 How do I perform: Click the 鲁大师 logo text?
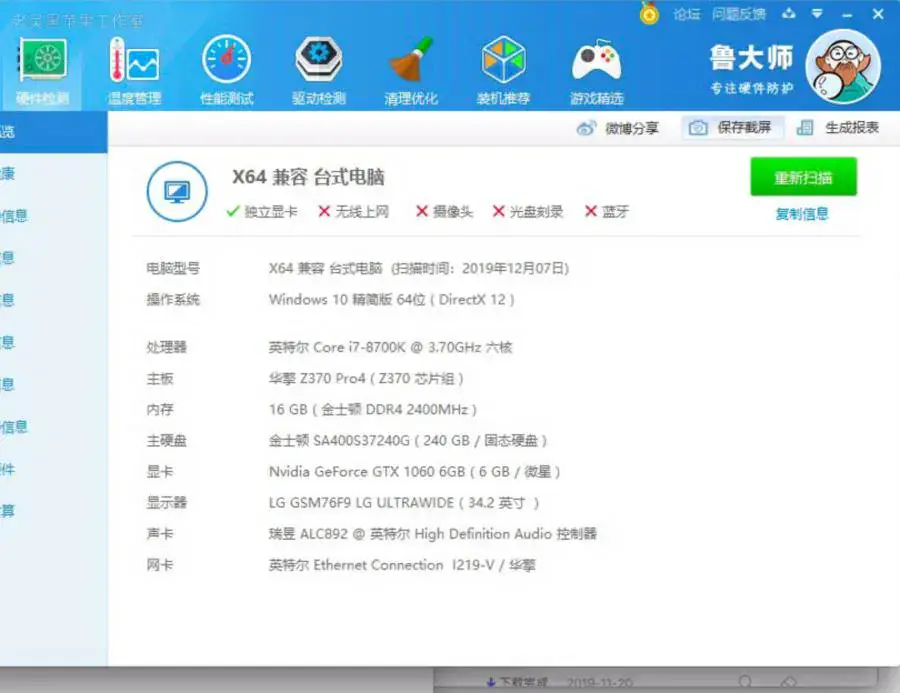751,57
